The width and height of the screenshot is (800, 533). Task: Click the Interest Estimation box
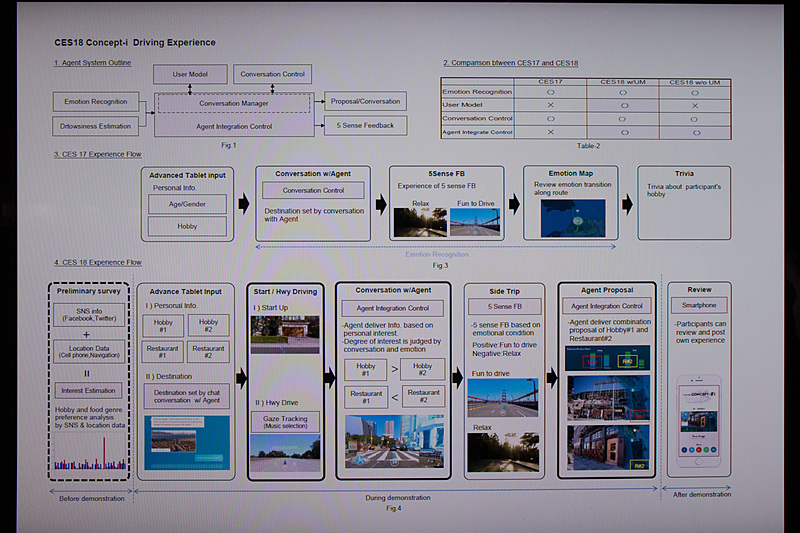tap(88, 391)
